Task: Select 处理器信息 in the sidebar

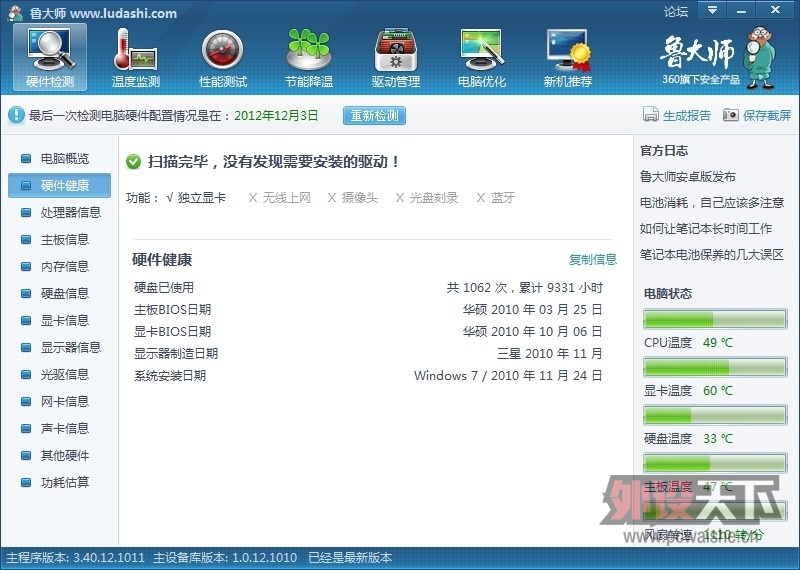Action: point(70,212)
